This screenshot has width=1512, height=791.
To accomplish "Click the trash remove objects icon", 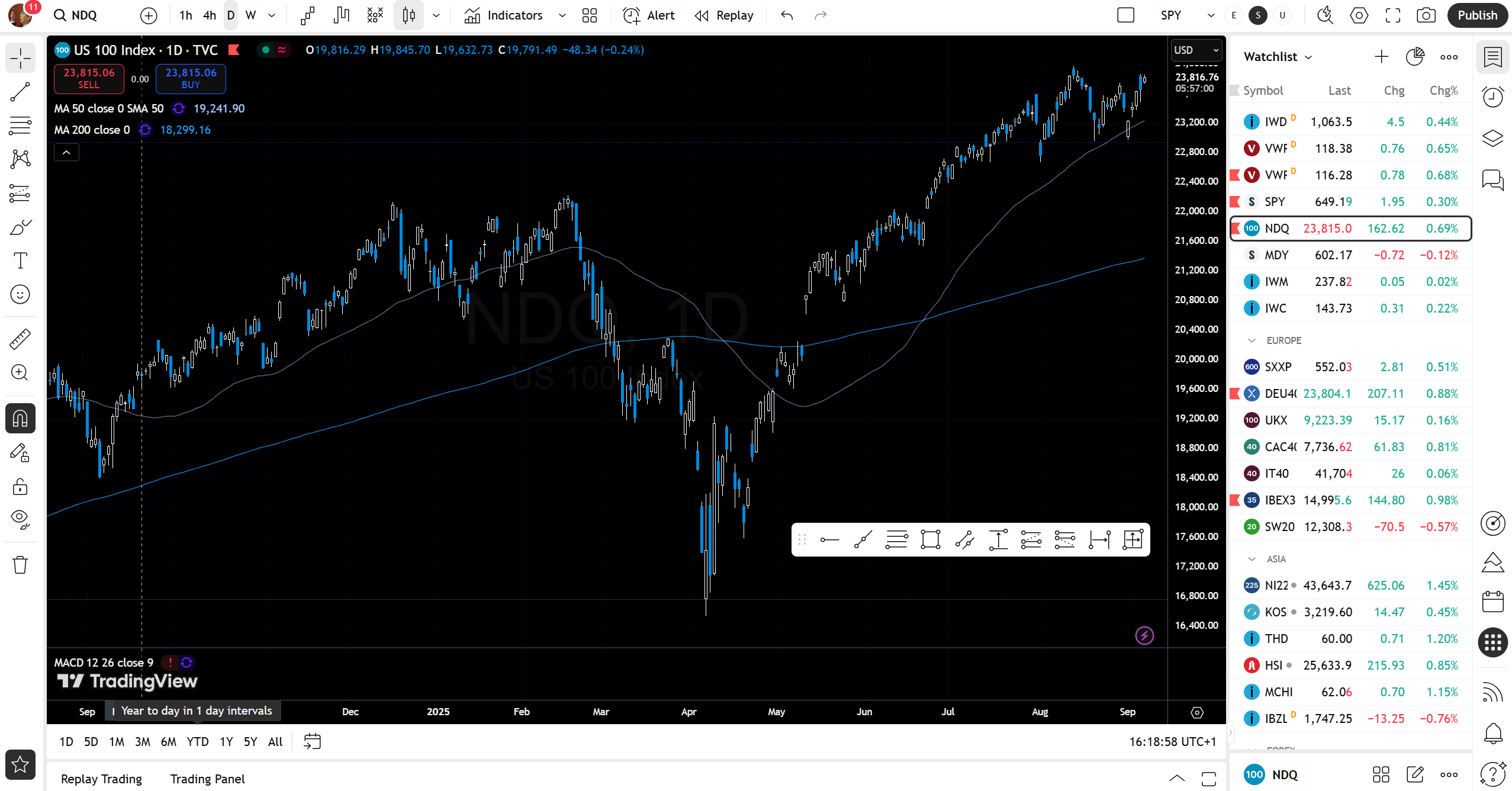I will pyautogui.click(x=20, y=564).
